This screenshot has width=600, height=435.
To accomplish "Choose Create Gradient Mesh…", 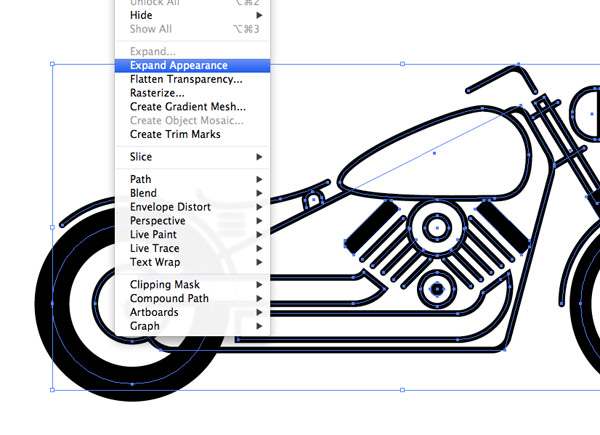I will pos(192,107).
